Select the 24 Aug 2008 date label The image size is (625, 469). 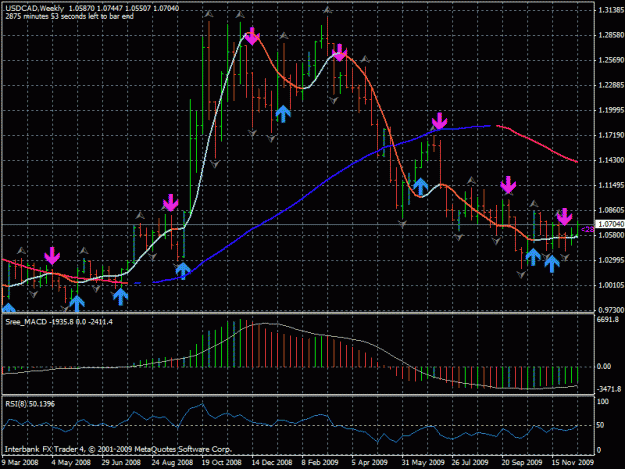172,463
